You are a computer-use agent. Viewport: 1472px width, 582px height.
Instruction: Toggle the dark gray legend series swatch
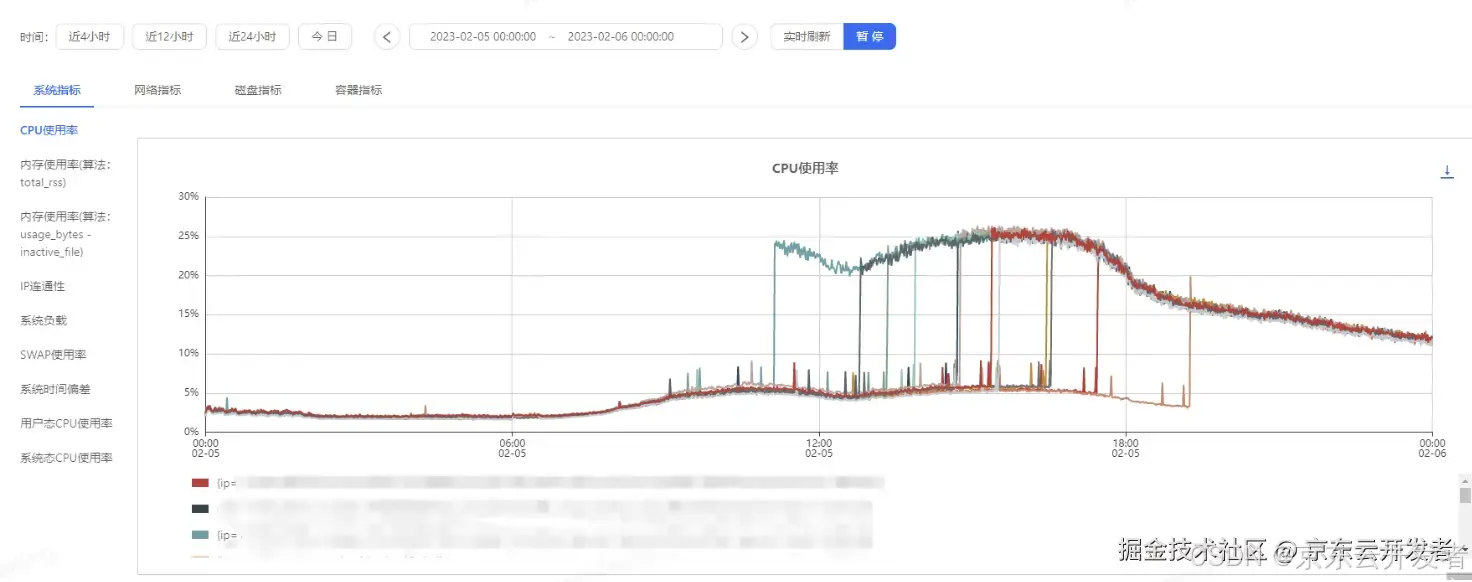[x=200, y=508]
